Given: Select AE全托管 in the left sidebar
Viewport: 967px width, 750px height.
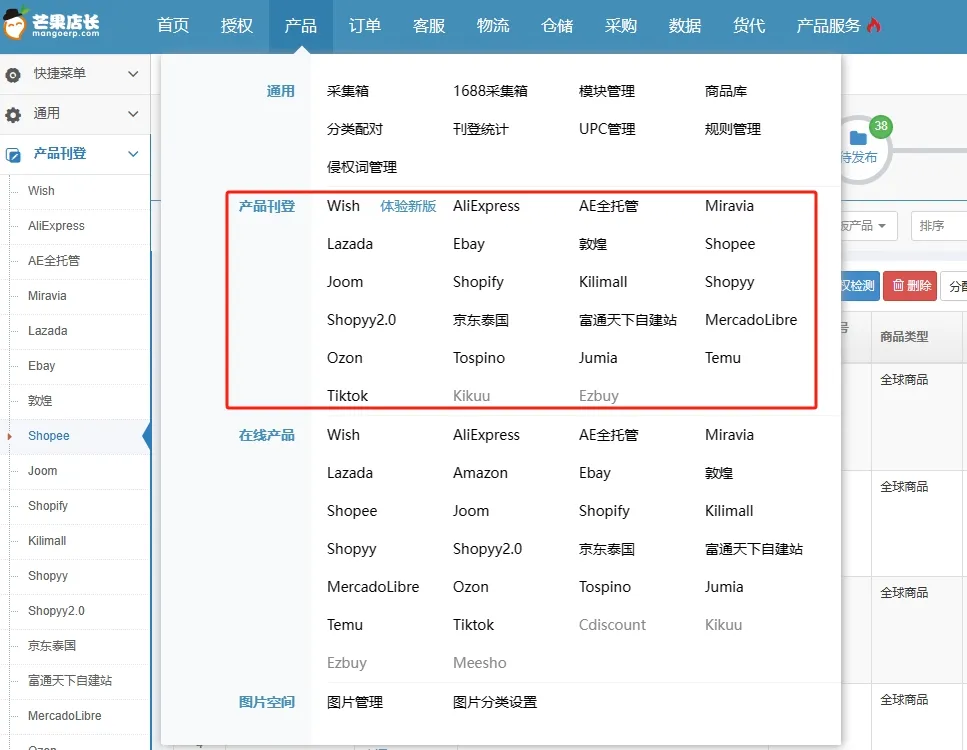Looking at the screenshot, I should [54, 261].
